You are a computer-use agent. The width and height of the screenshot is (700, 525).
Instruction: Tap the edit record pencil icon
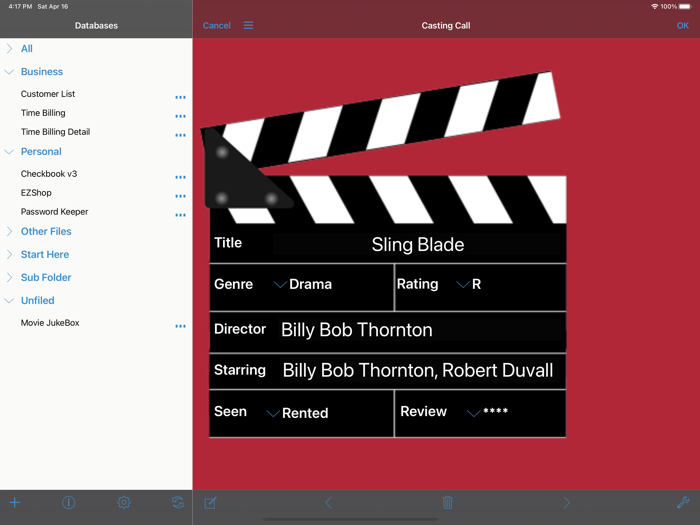click(x=211, y=503)
